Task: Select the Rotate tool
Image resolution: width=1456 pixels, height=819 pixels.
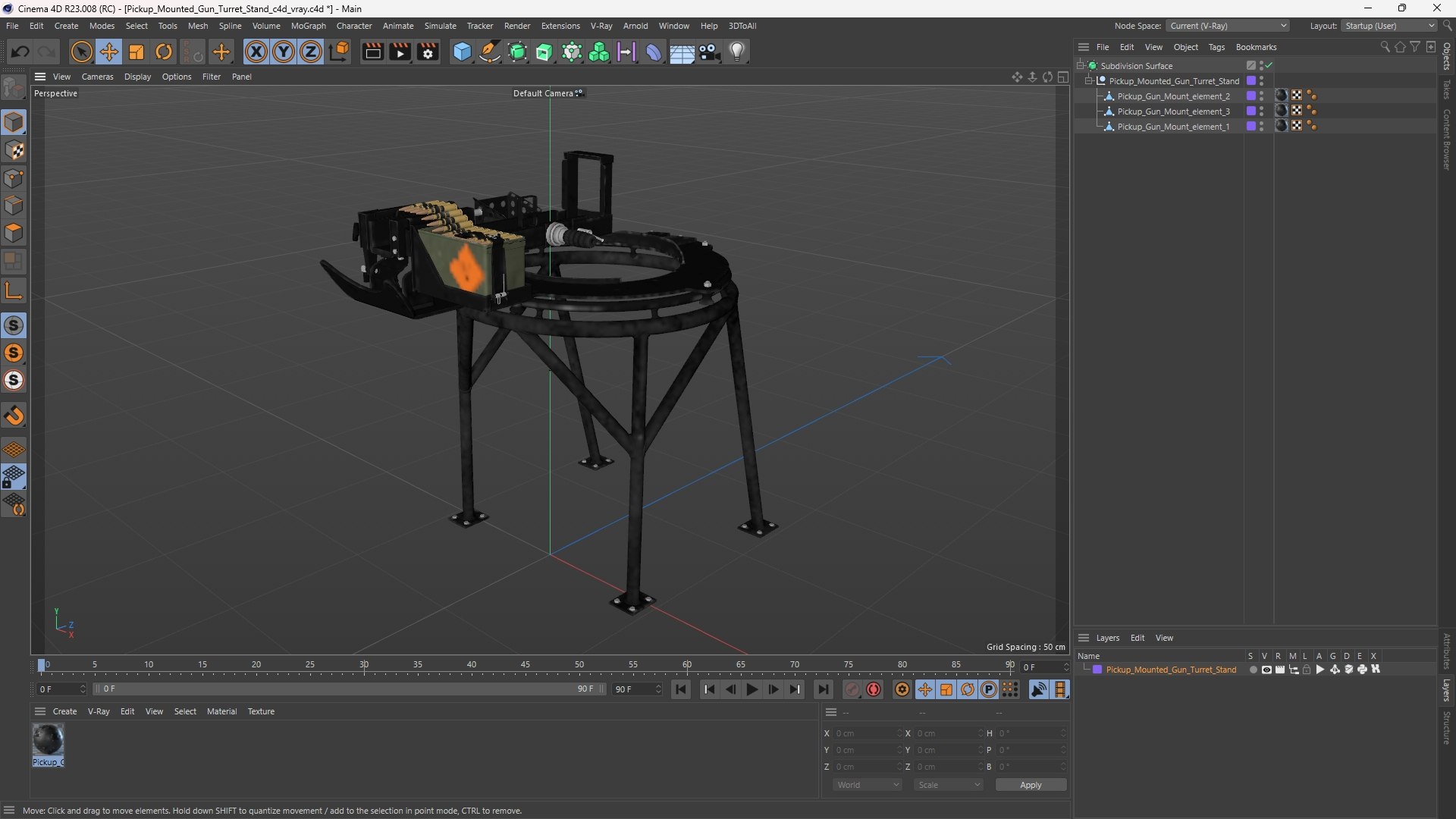Action: 164,52
